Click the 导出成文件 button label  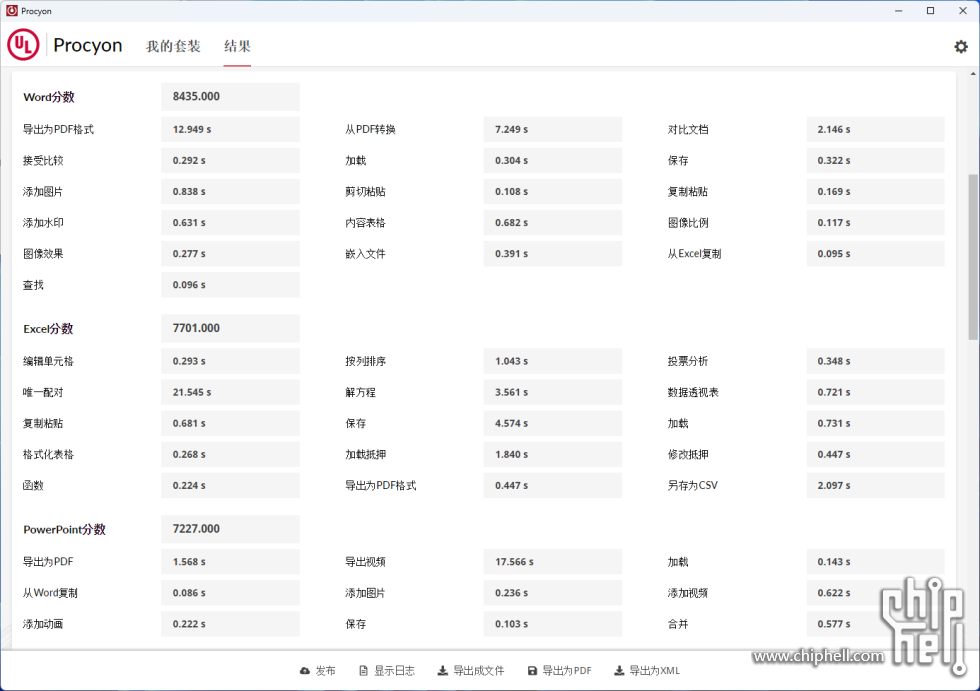coord(478,670)
